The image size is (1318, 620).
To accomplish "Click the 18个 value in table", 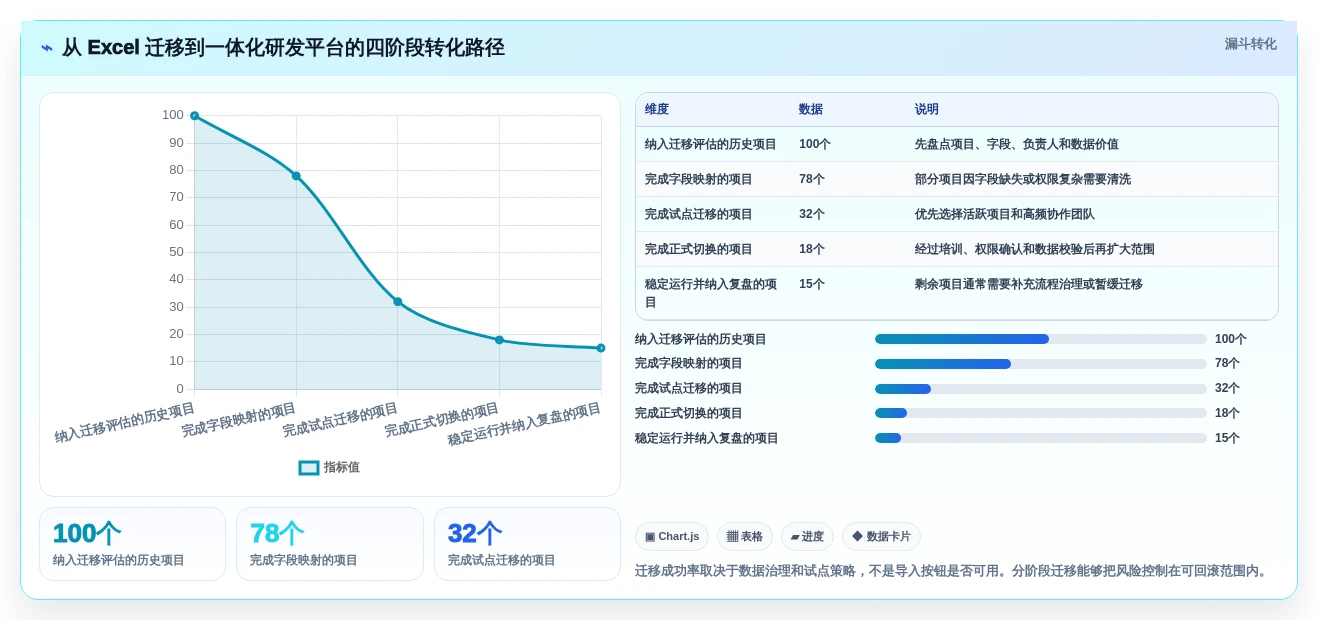I will click(x=812, y=249).
